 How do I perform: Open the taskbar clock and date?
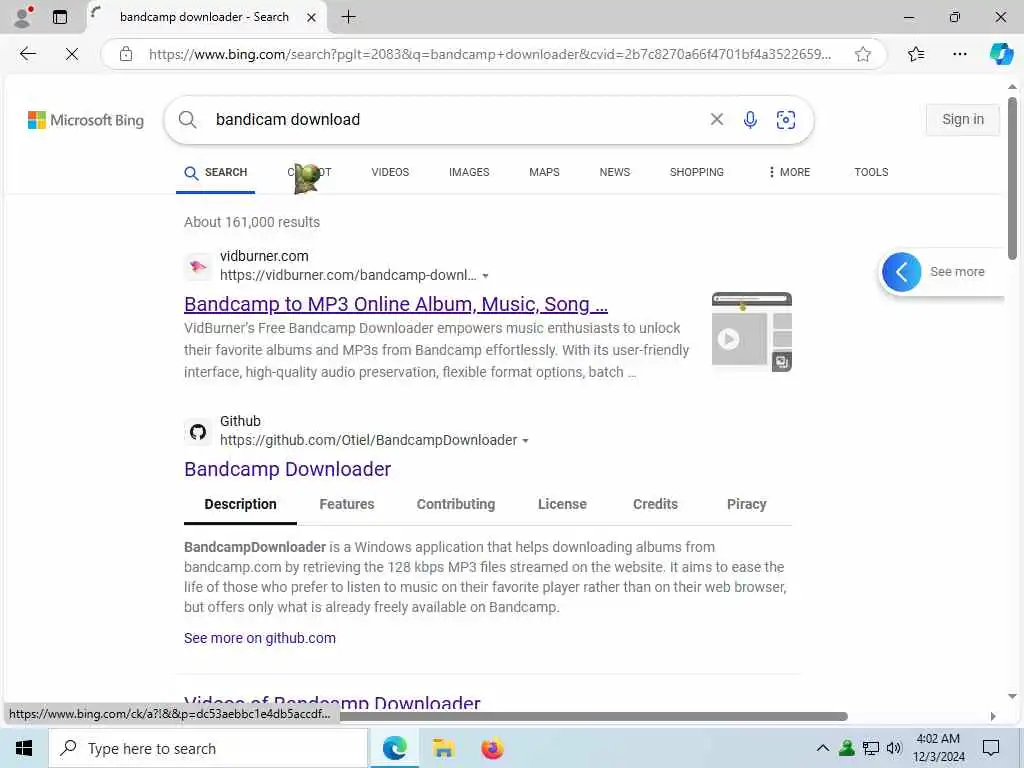point(938,748)
